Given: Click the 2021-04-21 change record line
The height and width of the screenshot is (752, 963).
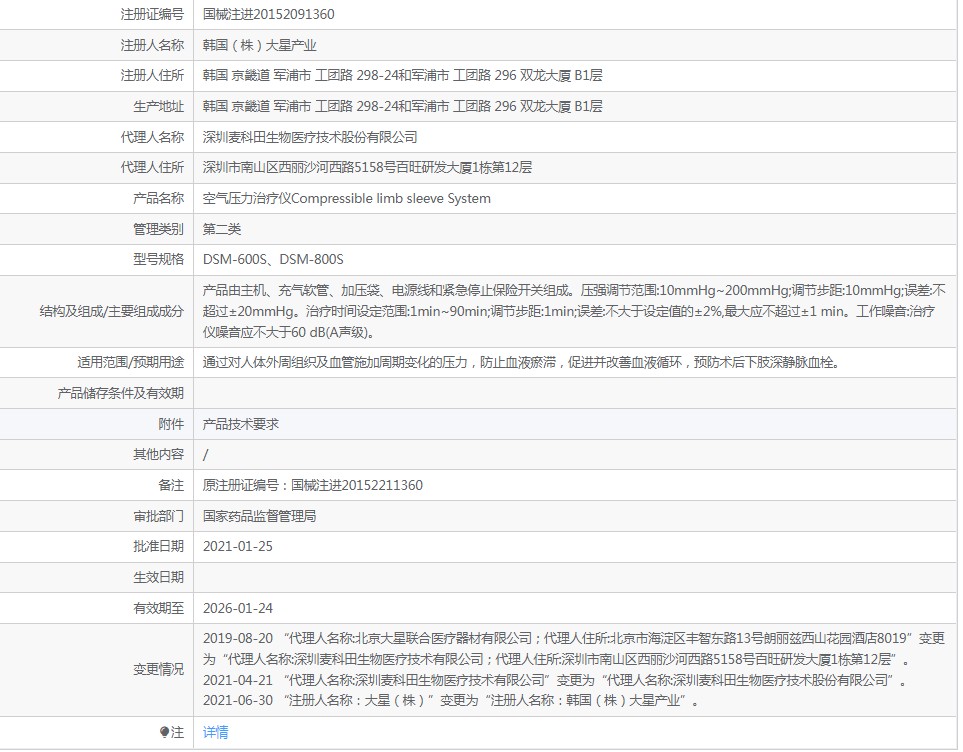Looking at the screenshot, I should (555, 680).
